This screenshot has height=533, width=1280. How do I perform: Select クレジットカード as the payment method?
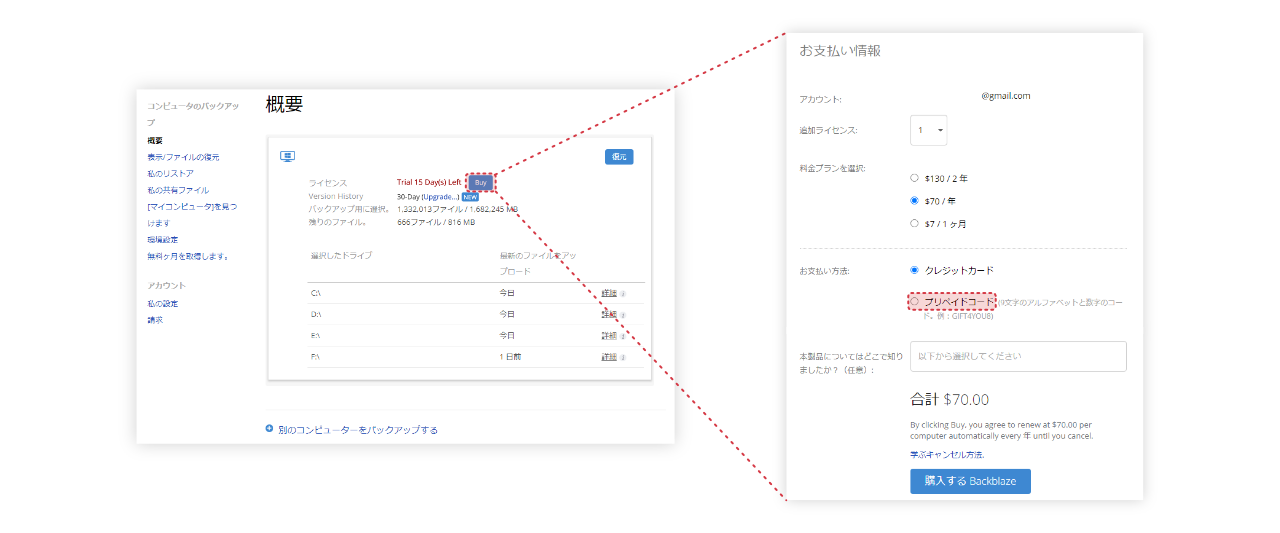(x=914, y=270)
